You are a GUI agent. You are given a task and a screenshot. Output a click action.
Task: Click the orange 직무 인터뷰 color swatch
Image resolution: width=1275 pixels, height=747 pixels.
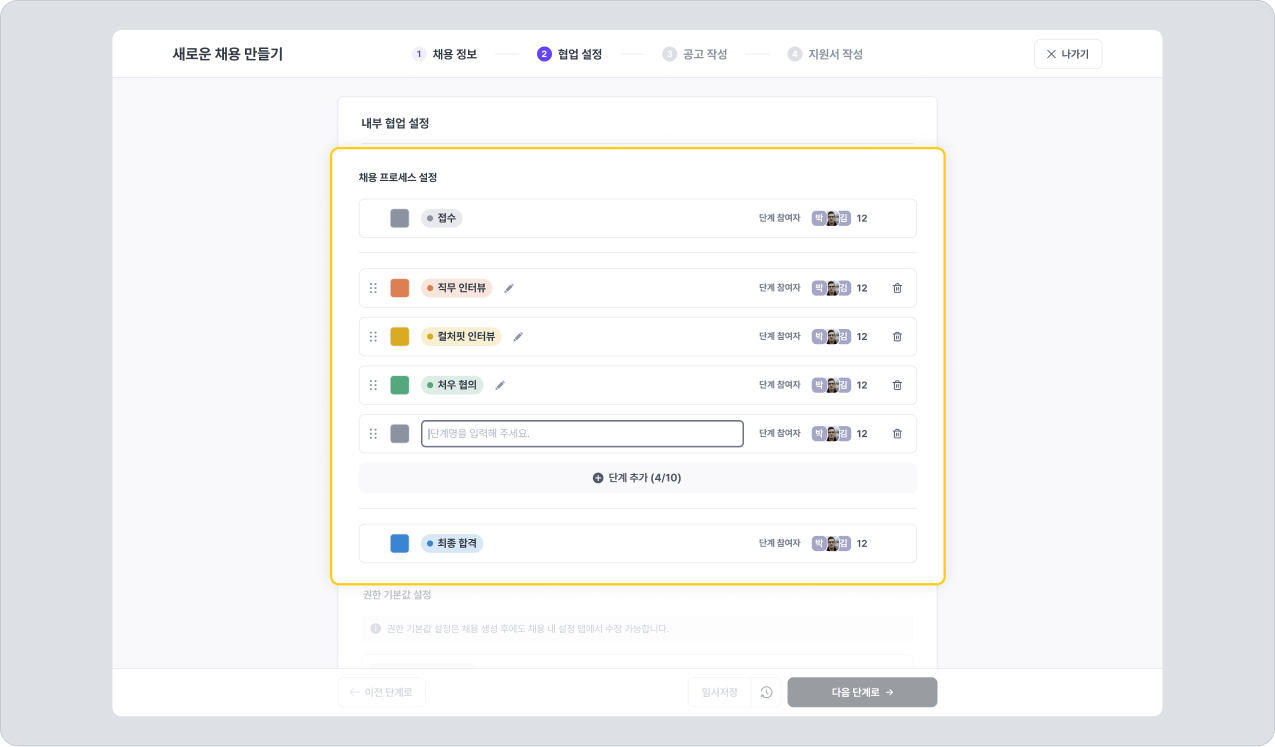point(400,288)
